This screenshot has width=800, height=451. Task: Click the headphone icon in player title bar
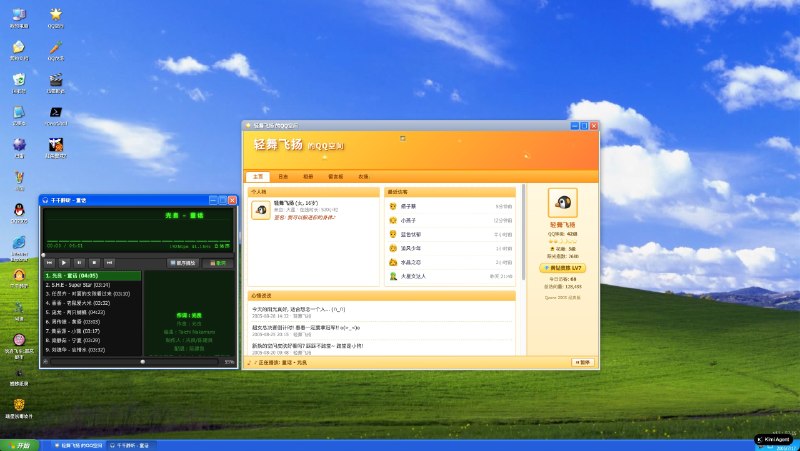pyautogui.click(x=45, y=201)
